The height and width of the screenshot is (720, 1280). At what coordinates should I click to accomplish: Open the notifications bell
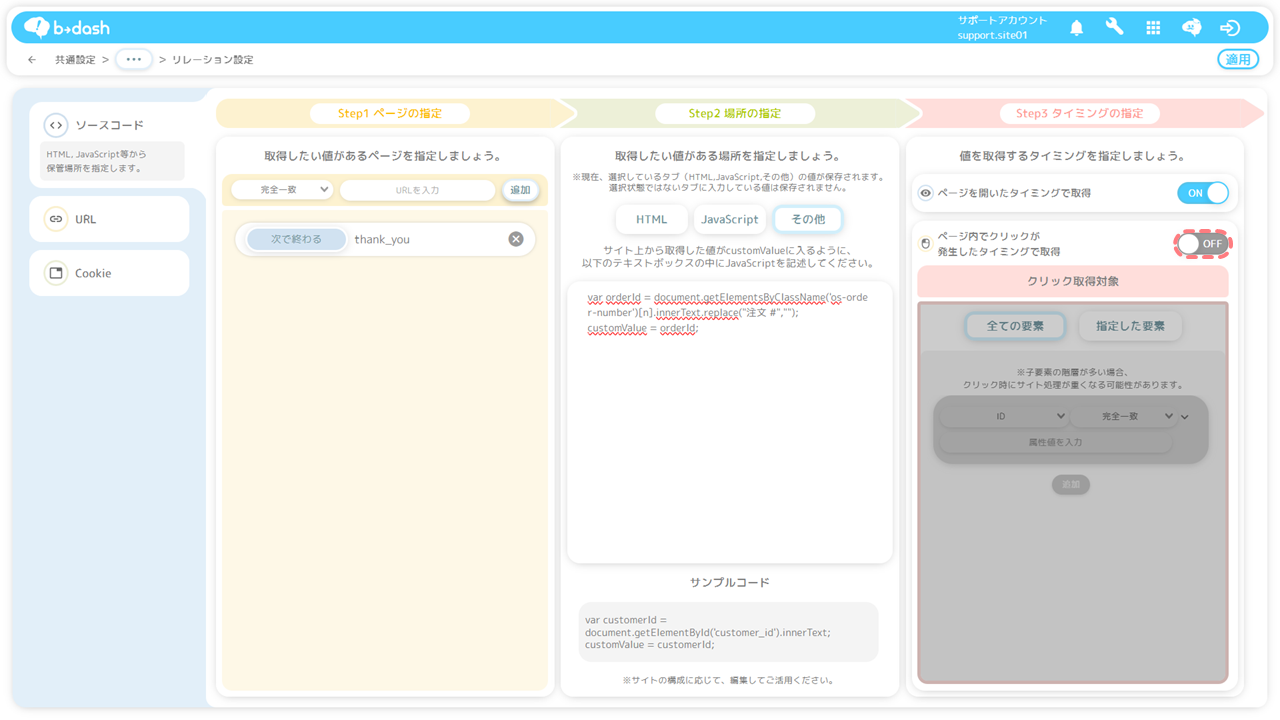pos(1076,28)
